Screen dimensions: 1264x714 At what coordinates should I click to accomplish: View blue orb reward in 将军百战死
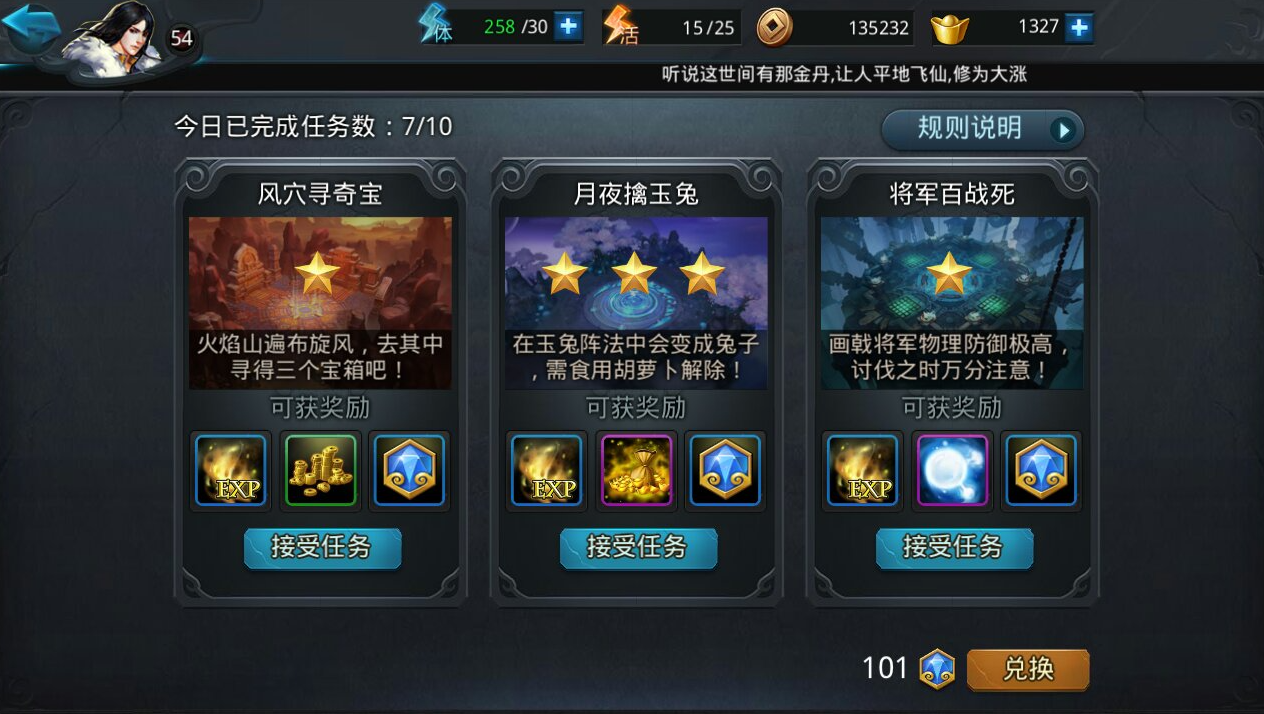(x=952, y=470)
